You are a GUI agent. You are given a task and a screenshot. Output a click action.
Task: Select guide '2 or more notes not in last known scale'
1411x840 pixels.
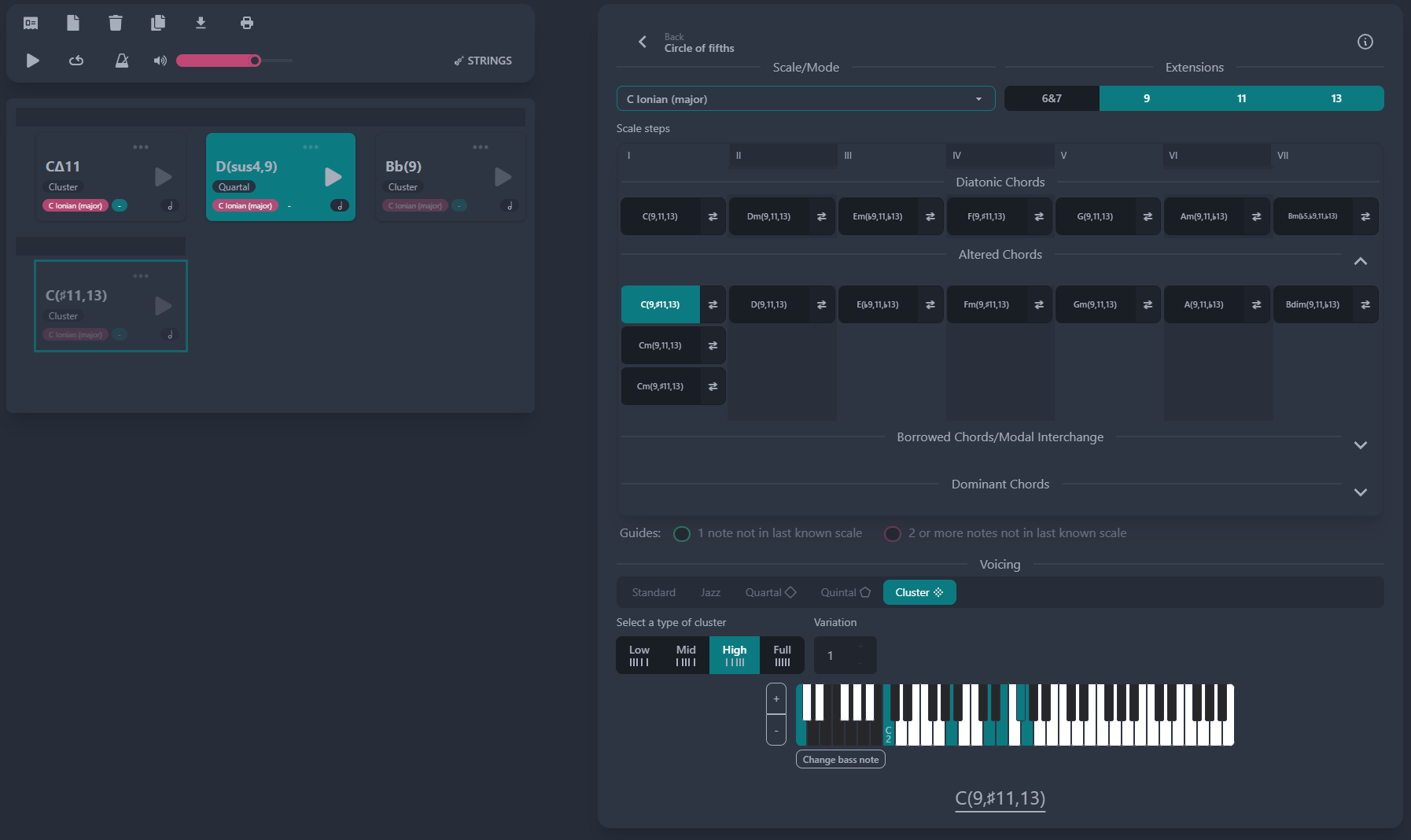click(x=893, y=533)
